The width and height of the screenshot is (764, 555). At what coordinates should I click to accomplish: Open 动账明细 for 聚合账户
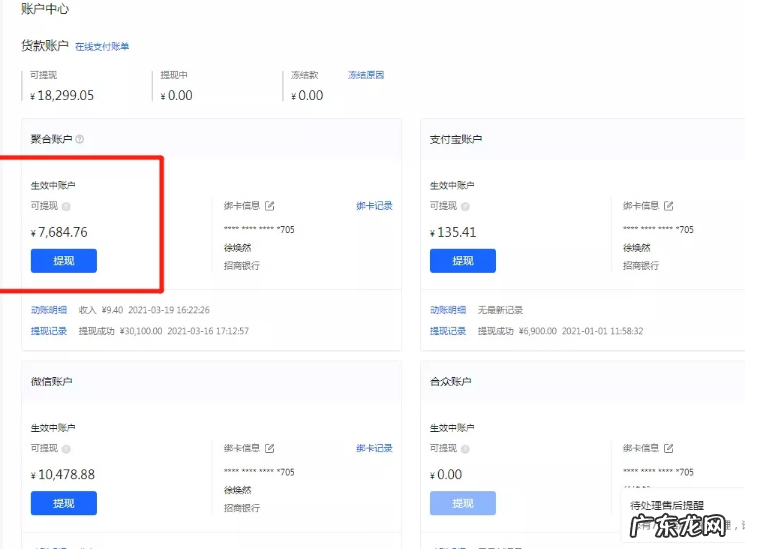49,310
